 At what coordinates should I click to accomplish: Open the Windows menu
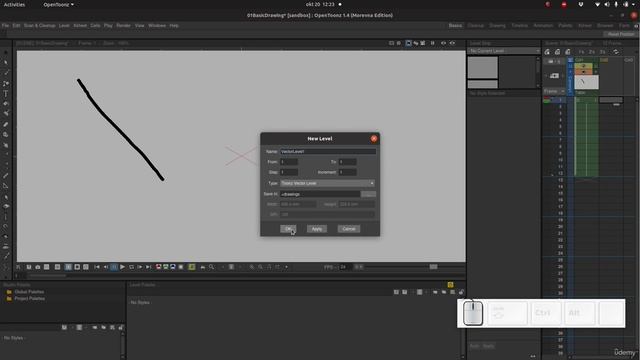[x=157, y=25]
